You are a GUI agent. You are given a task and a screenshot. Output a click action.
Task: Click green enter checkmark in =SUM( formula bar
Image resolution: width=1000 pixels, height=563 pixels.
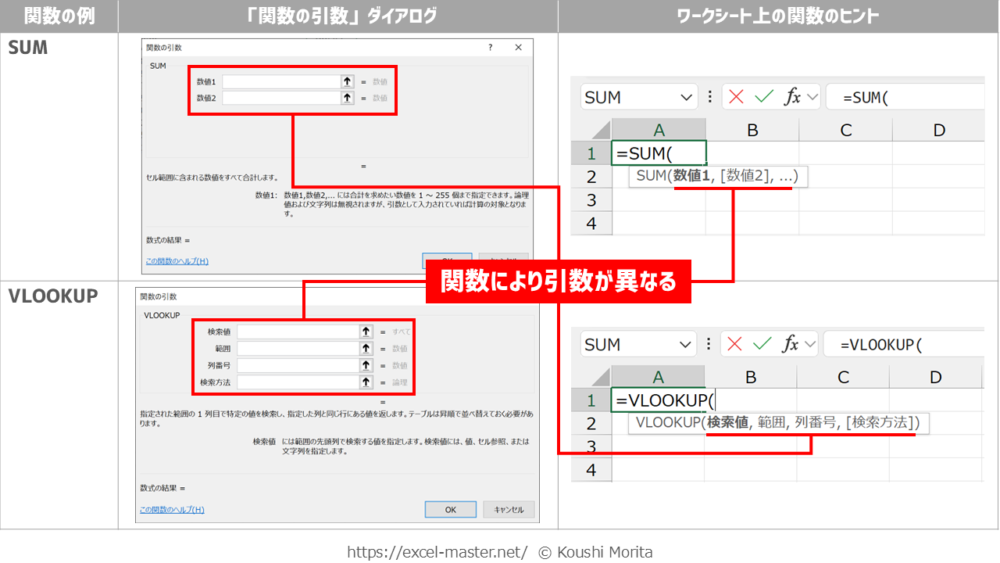[x=764, y=97]
